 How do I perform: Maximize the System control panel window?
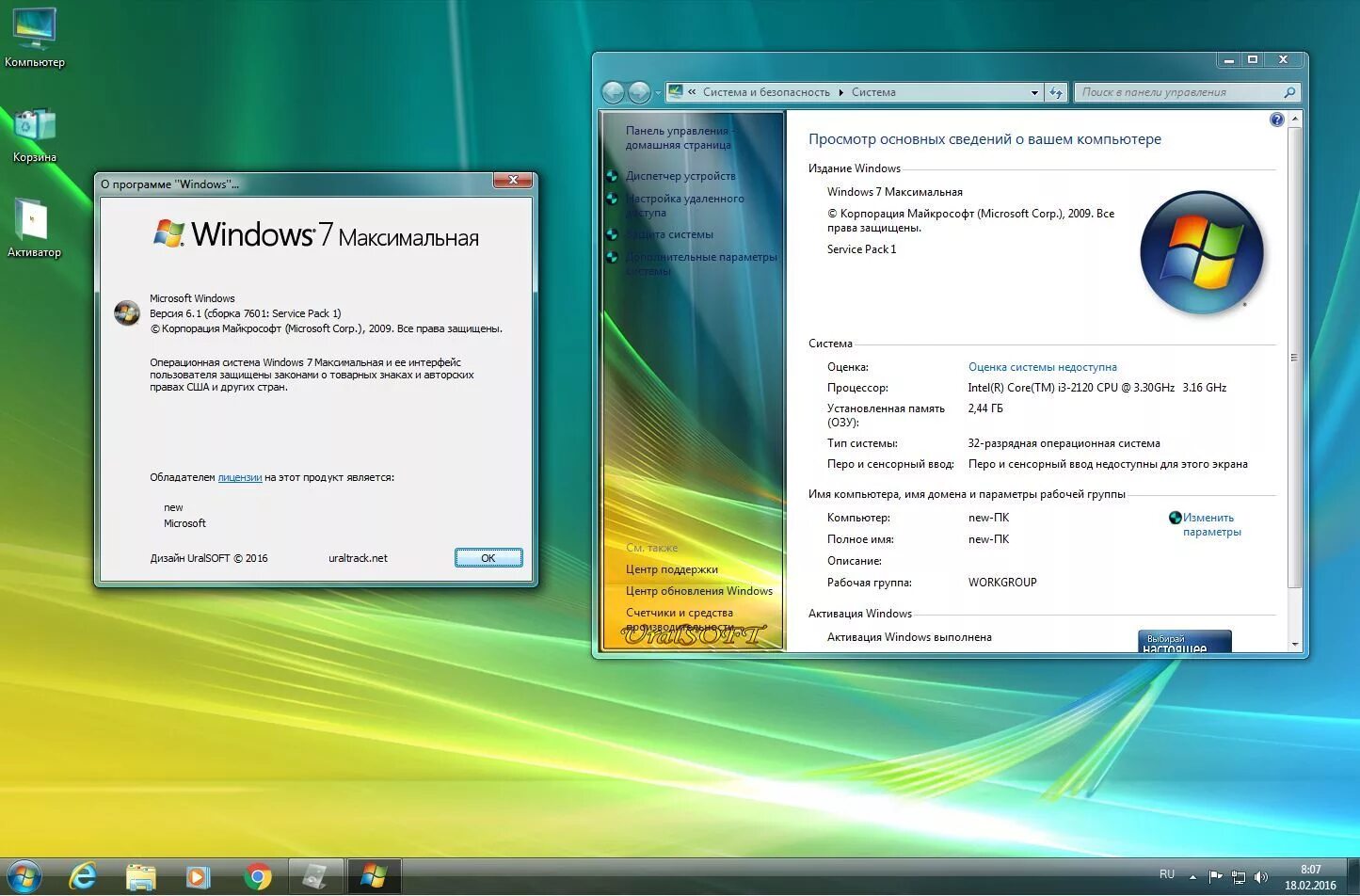point(1253,59)
